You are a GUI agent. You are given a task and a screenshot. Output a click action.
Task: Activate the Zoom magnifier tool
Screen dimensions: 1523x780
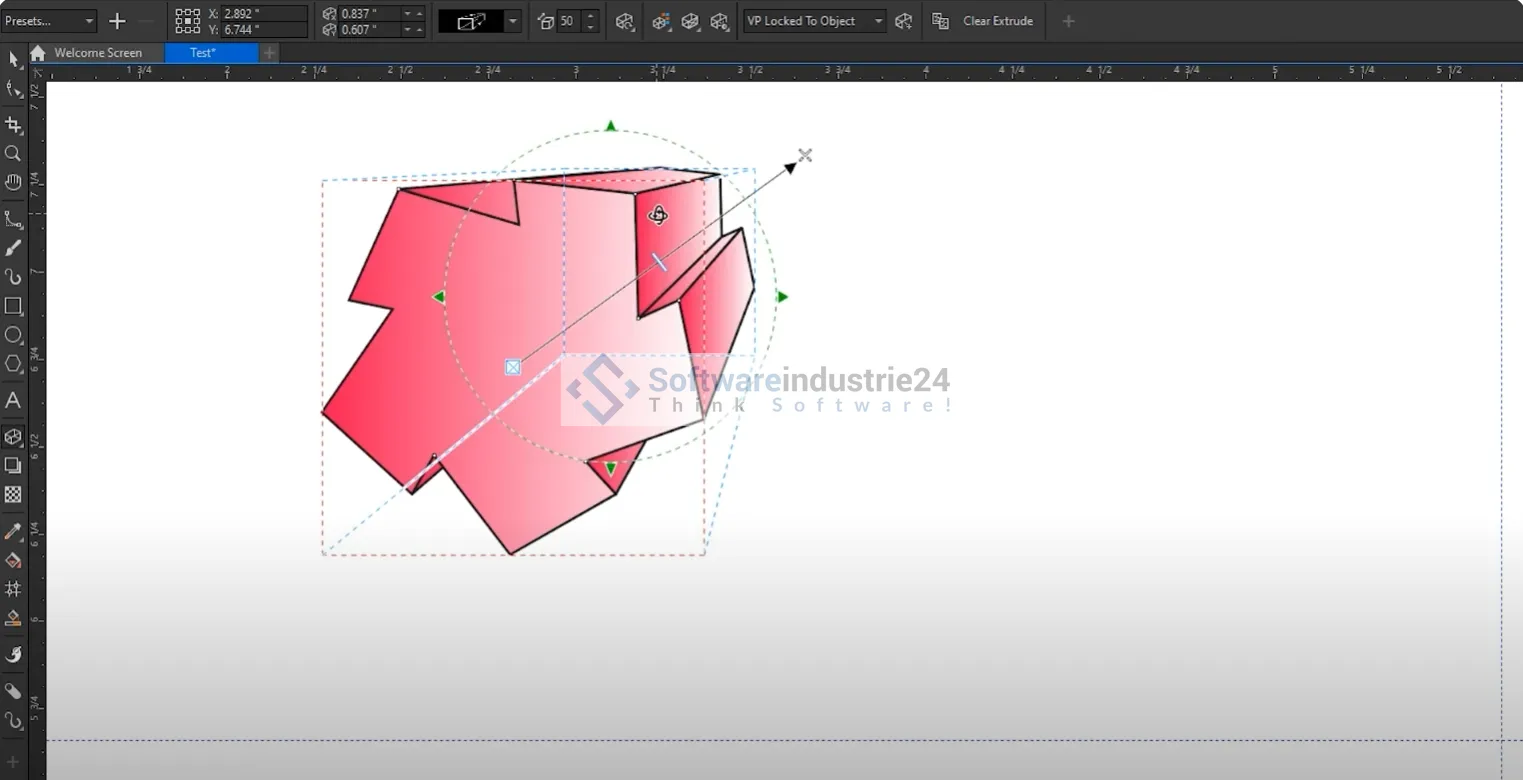click(x=13, y=153)
